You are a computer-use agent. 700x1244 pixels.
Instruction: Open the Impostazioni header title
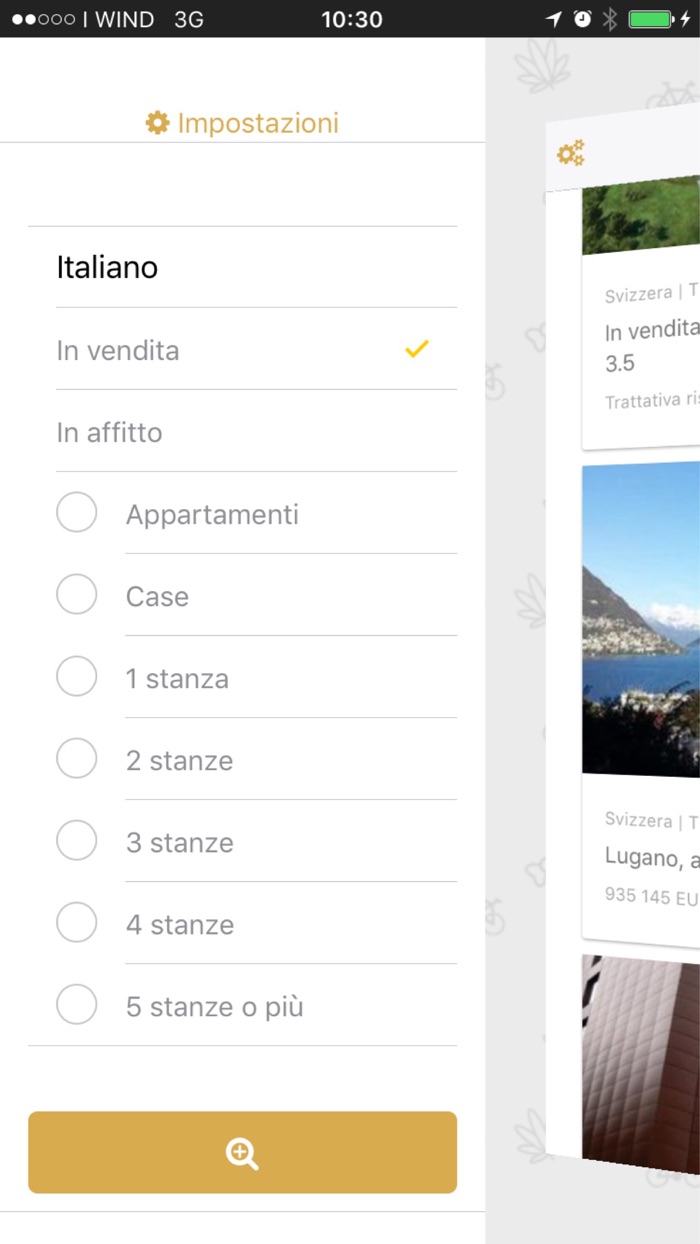(258, 123)
